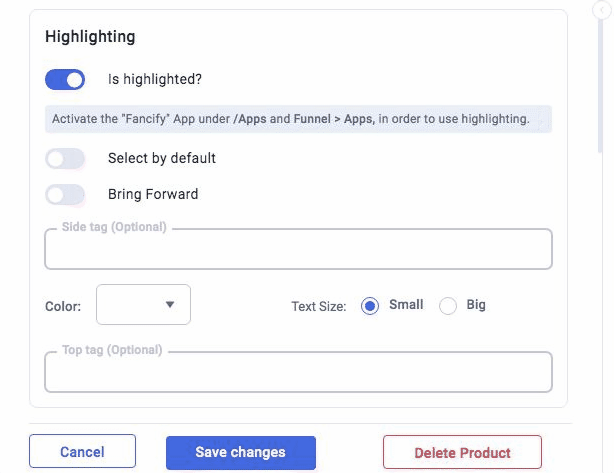Click the "Select by default" label text
Screen dimensions: 614x473
(x=162, y=158)
